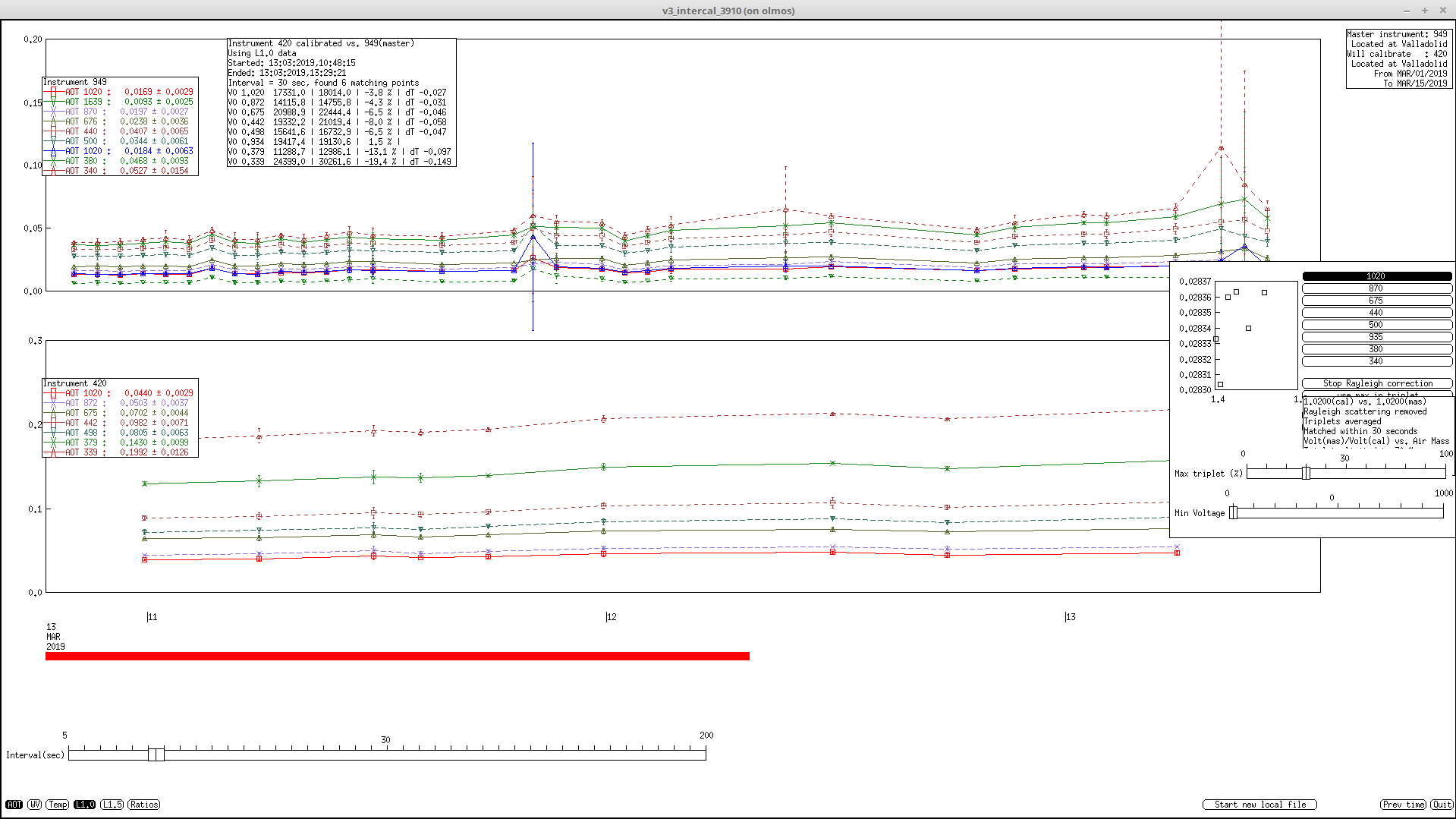The width and height of the screenshot is (1456, 819).
Task: Toggle the Temp view button
Action: click(x=58, y=805)
